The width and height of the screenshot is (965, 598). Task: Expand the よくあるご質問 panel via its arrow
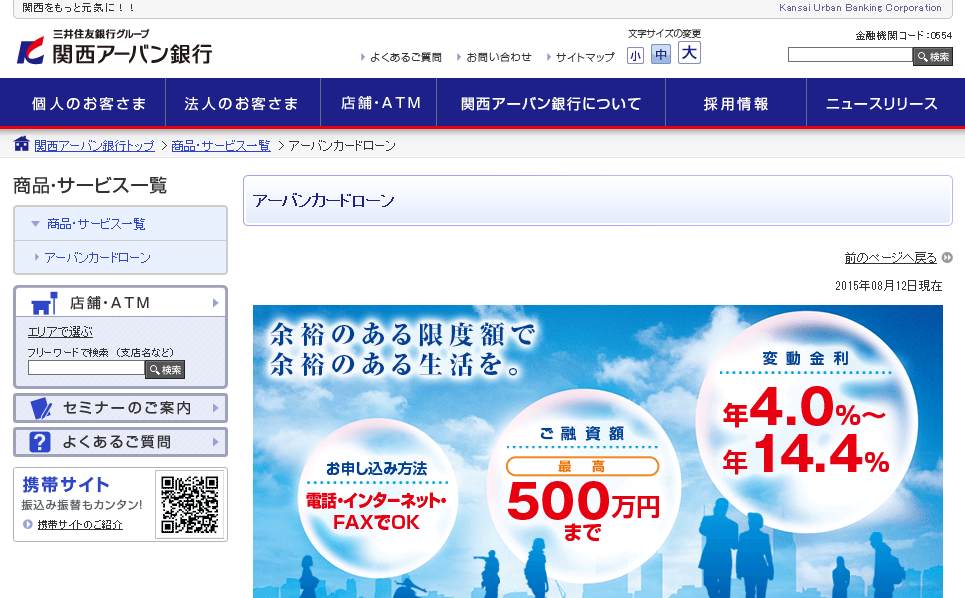(218, 441)
